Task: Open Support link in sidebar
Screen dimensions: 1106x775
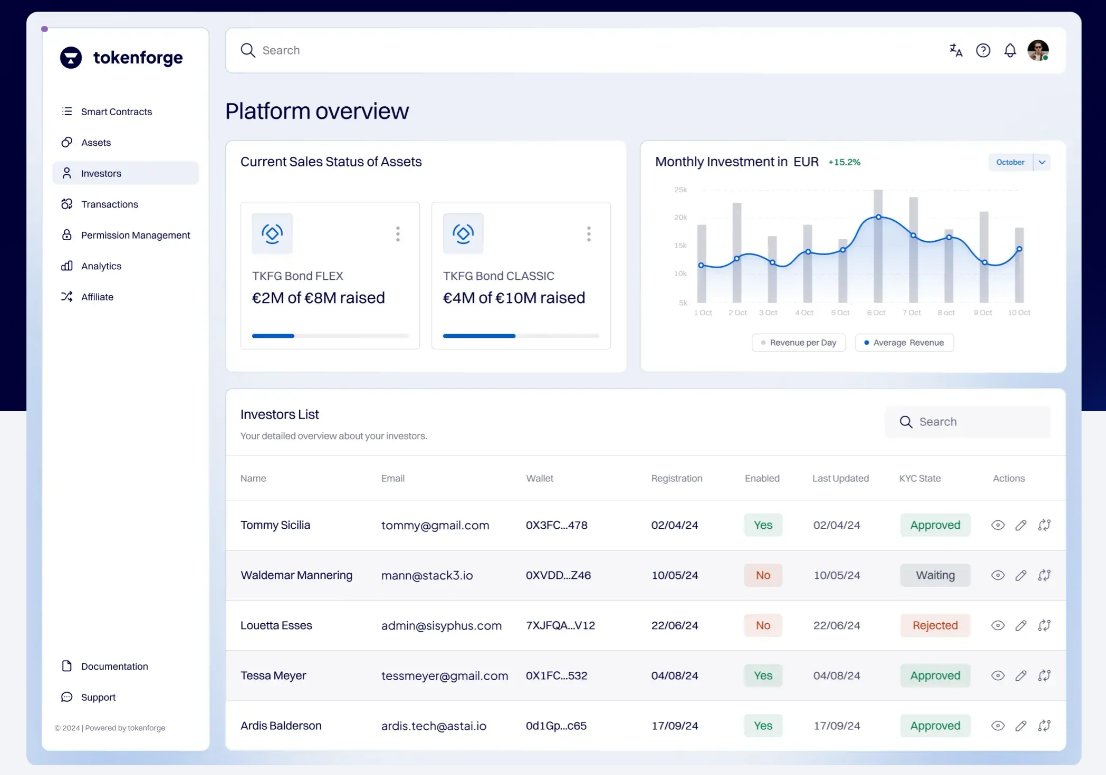Action: (x=126, y=697)
